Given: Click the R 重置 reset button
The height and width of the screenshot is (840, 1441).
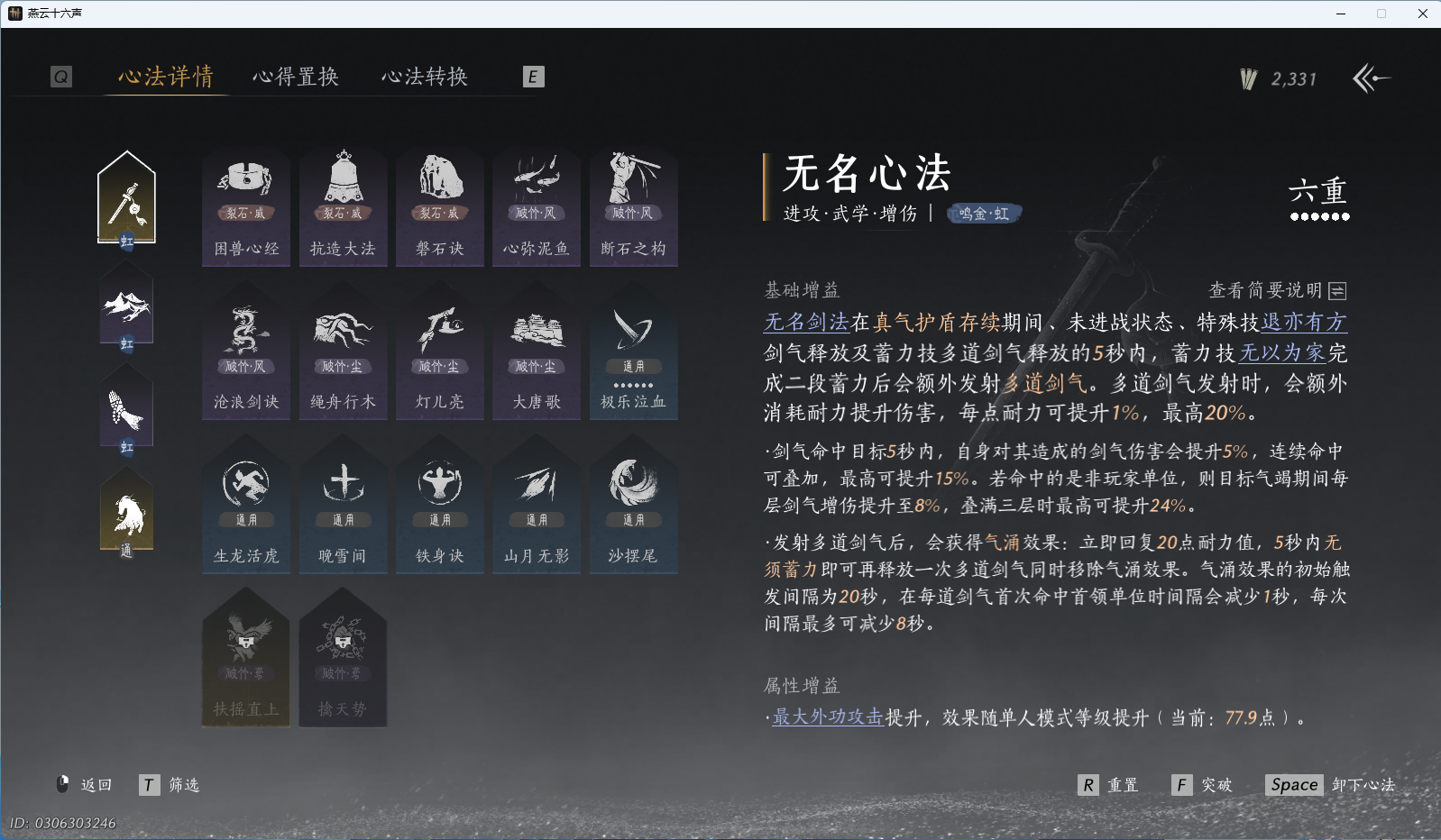Looking at the screenshot, I should tap(1108, 785).
